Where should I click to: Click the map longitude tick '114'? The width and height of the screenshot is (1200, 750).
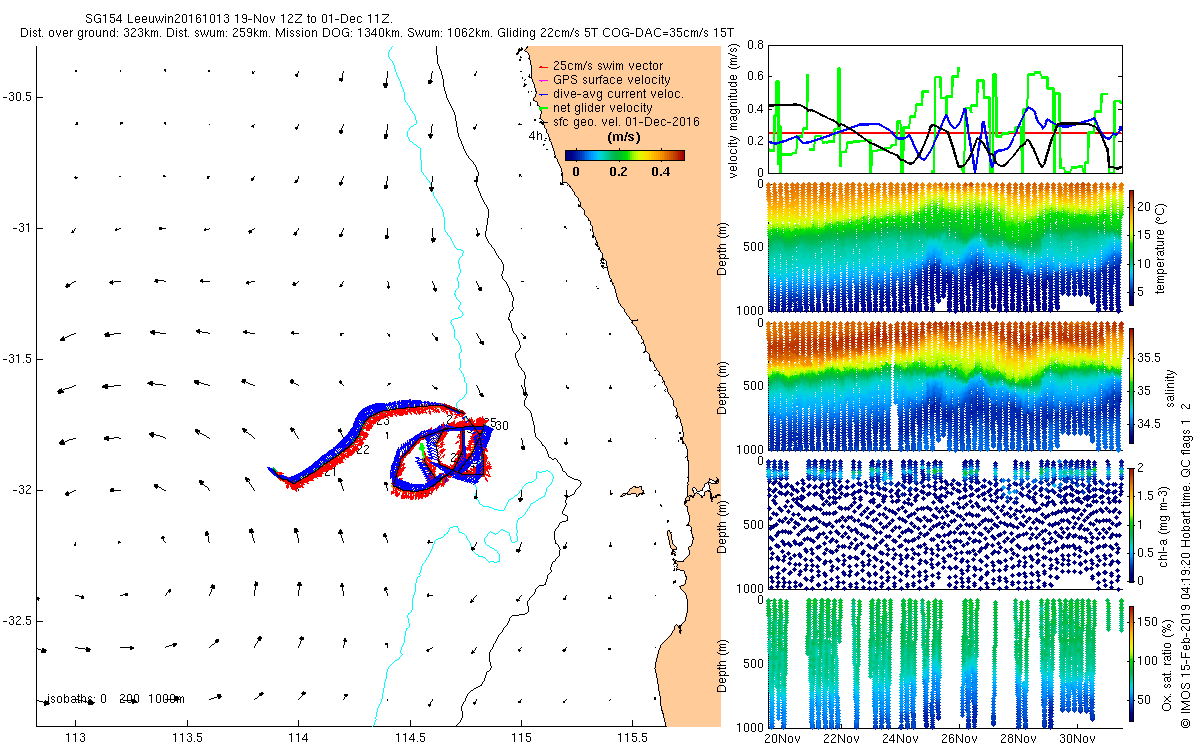pos(298,739)
